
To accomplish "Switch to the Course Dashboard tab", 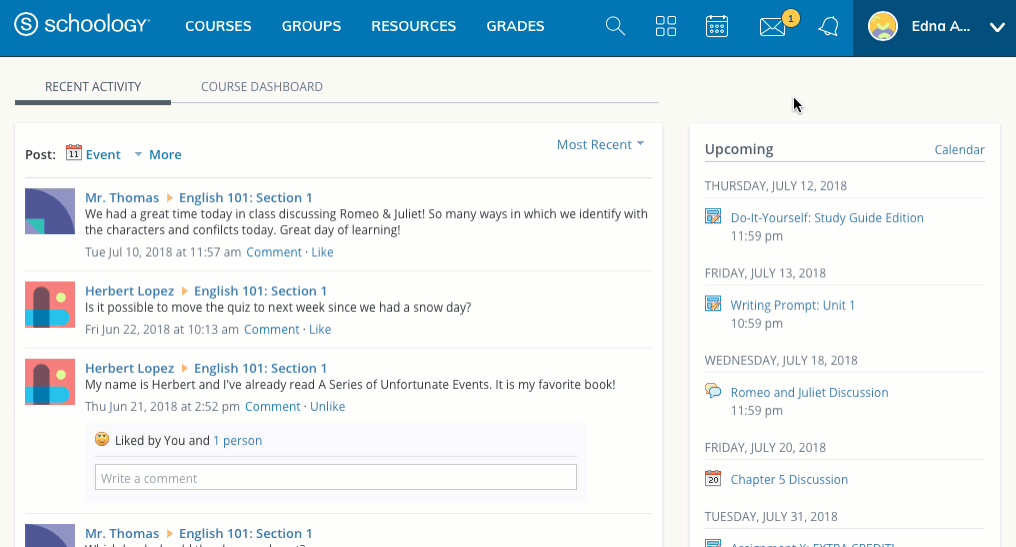I will (x=261, y=87).
